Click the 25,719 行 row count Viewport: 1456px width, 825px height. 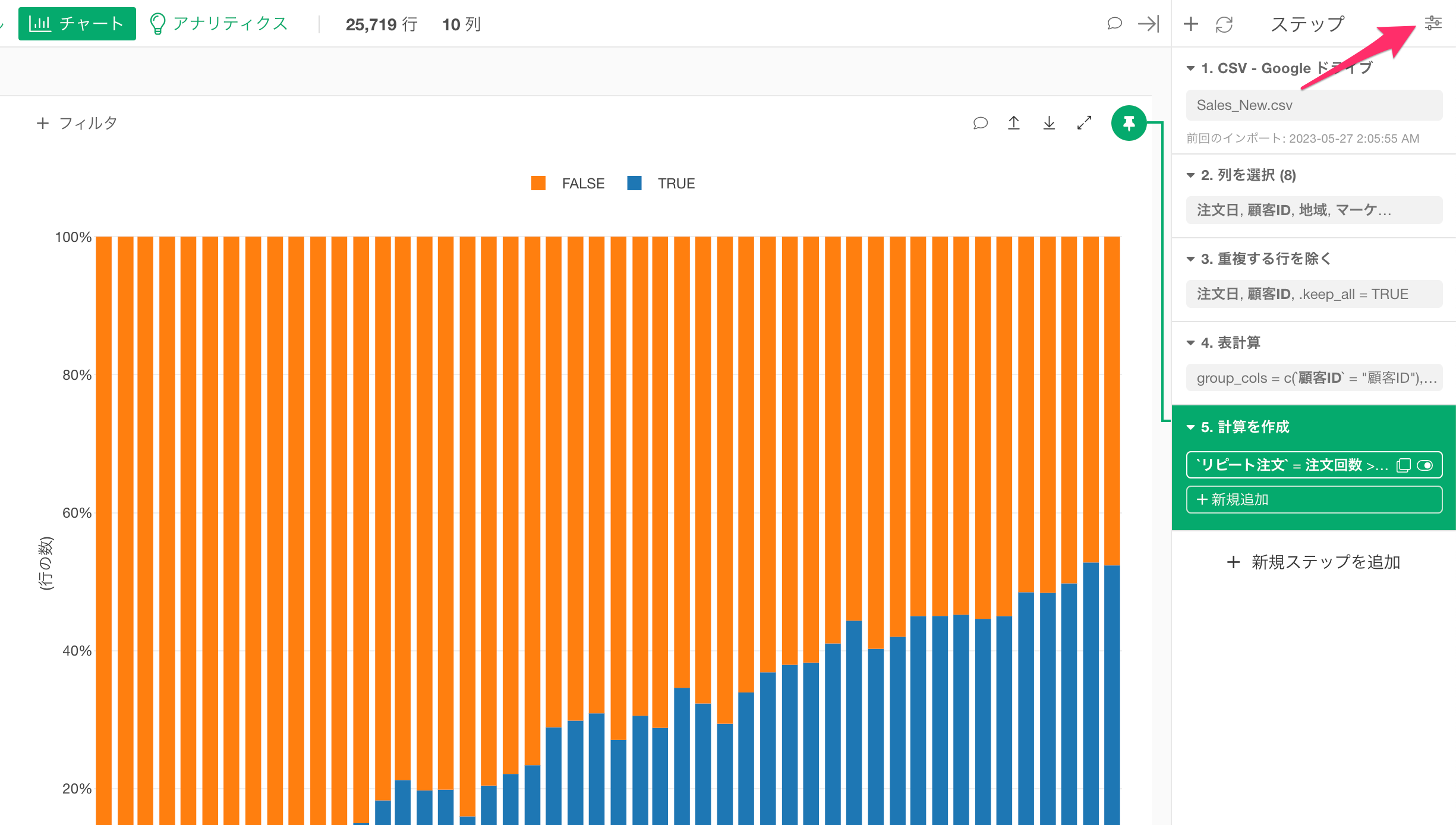click(382, 24)
